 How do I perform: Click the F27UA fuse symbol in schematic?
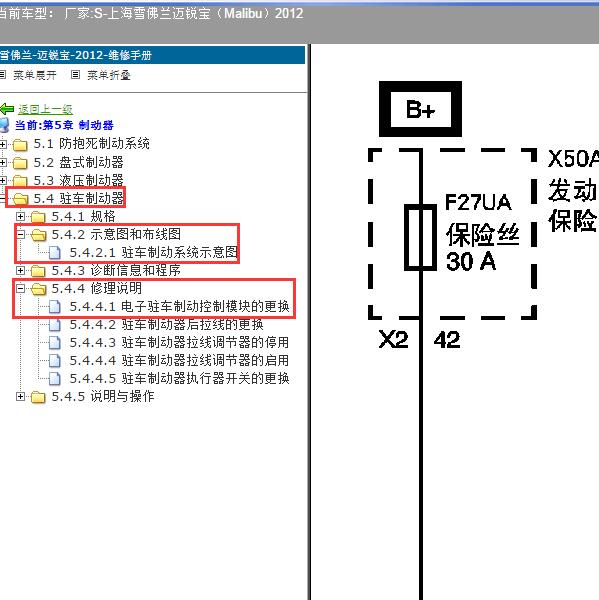[x=421, y=238]
